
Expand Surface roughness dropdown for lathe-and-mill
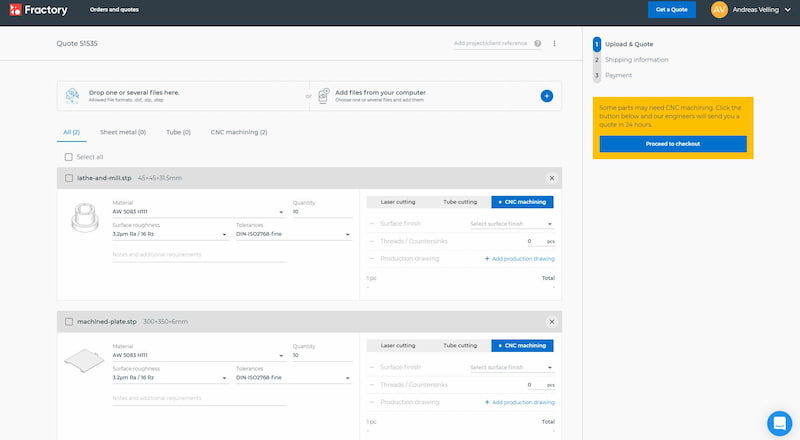(x=170, y=235)
